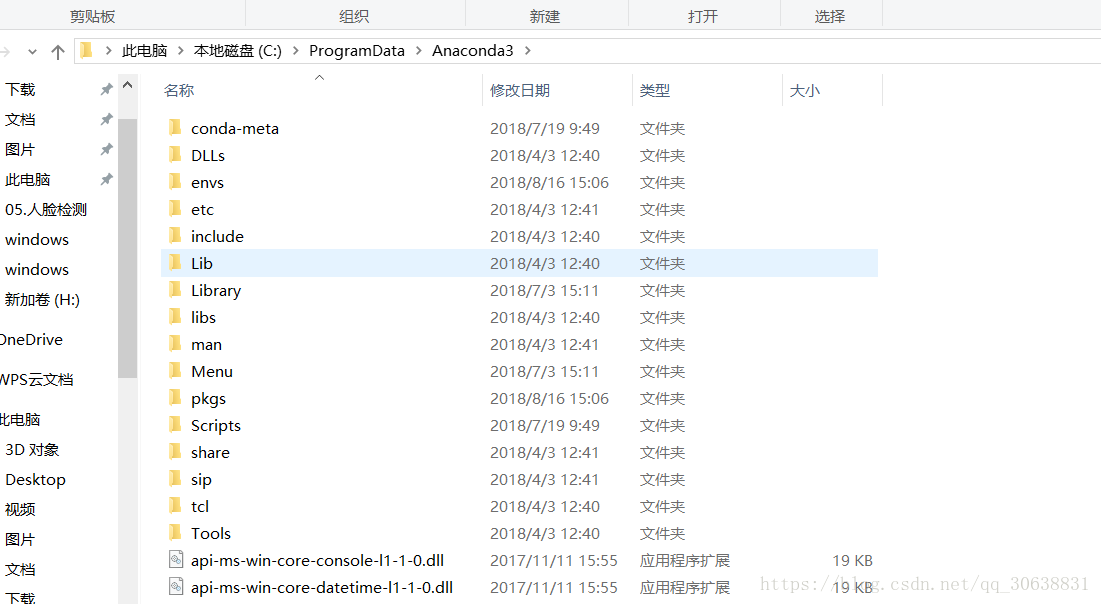Screen dimensions: 1101x604
Task: Click the navigation pane scrollbar thumb
Action: 127,249
